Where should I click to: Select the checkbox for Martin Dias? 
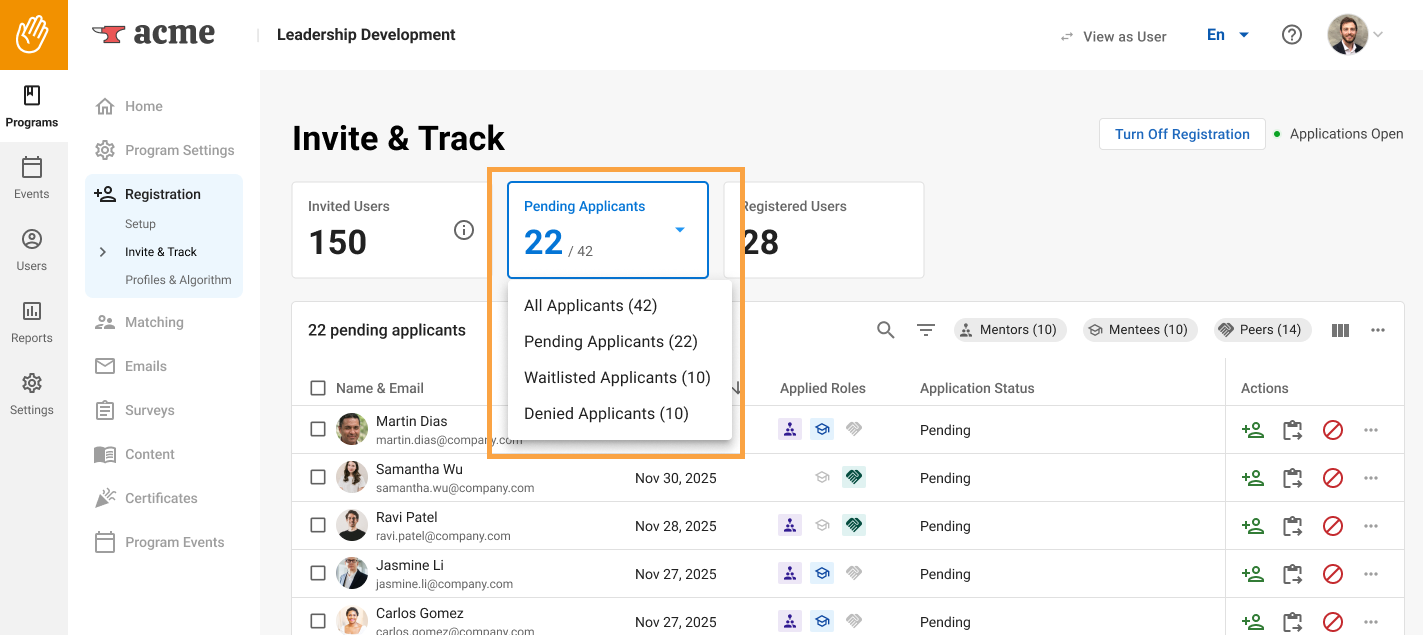click(318, 429)
